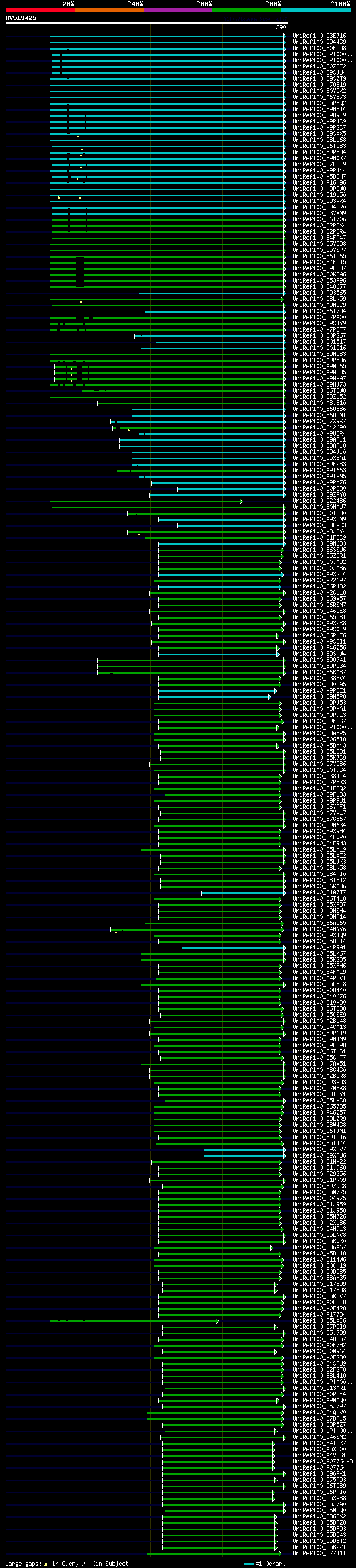Image resolution: width=356 pixels, height=1568 pixels.
Task: Click the UniRef100_P17784 label
Action: coord(319,1315)
